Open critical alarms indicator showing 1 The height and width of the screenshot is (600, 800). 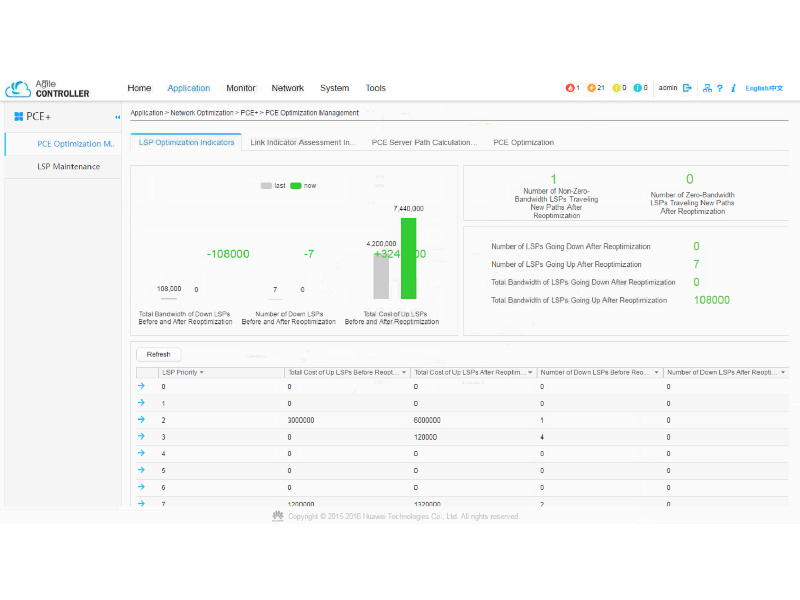[x=572, y=88]
